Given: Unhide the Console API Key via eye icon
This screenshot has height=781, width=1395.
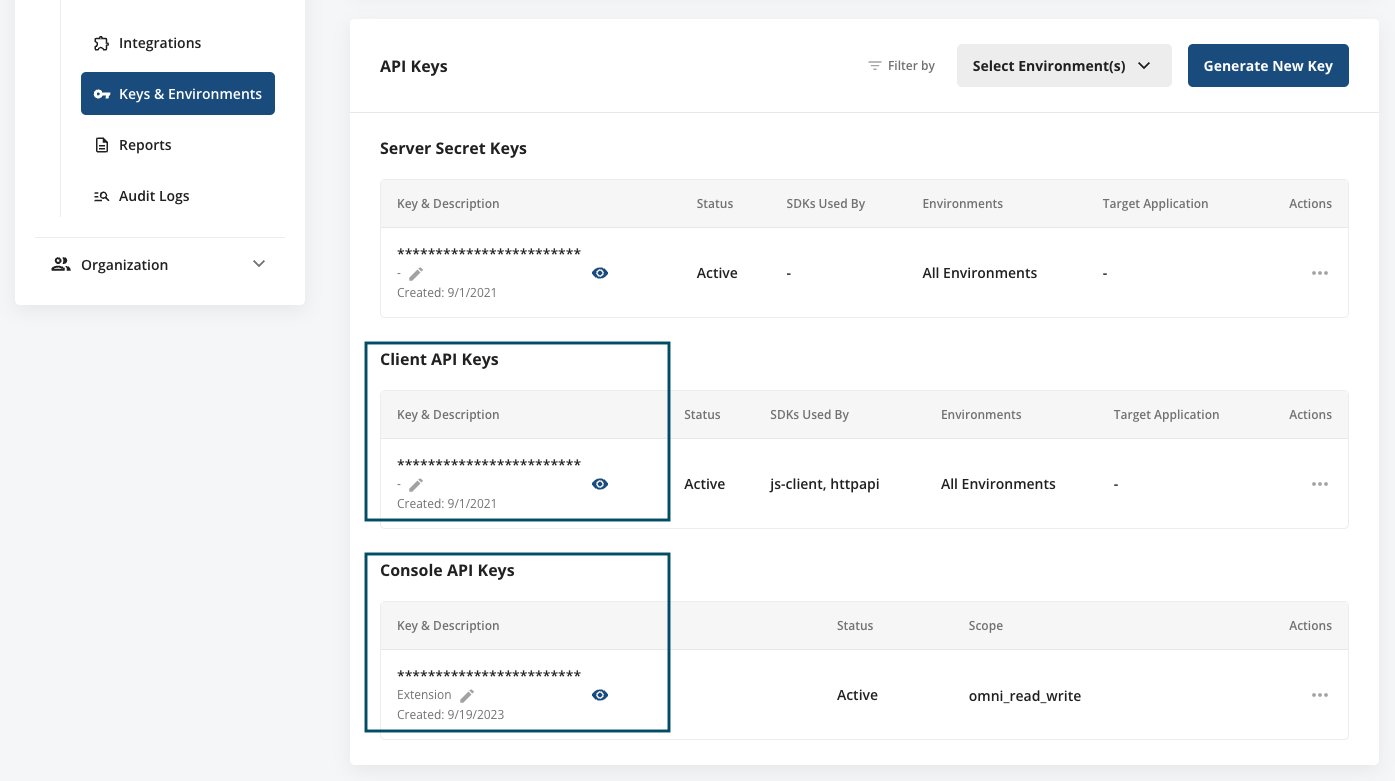Looking at the screenshot, I should point(600,694).
